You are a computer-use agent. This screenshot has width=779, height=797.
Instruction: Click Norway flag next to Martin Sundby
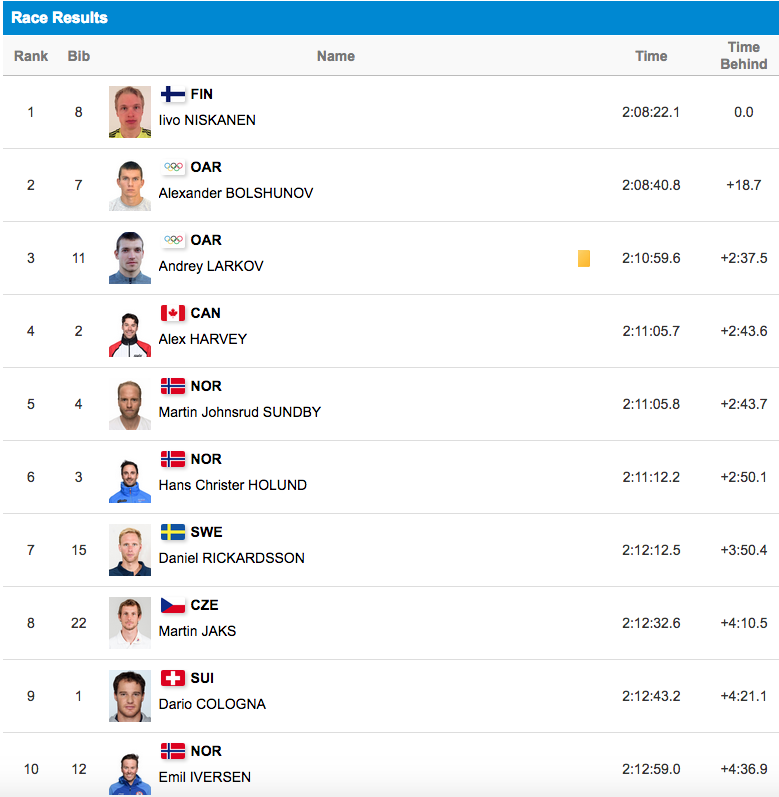click(173, 386)
